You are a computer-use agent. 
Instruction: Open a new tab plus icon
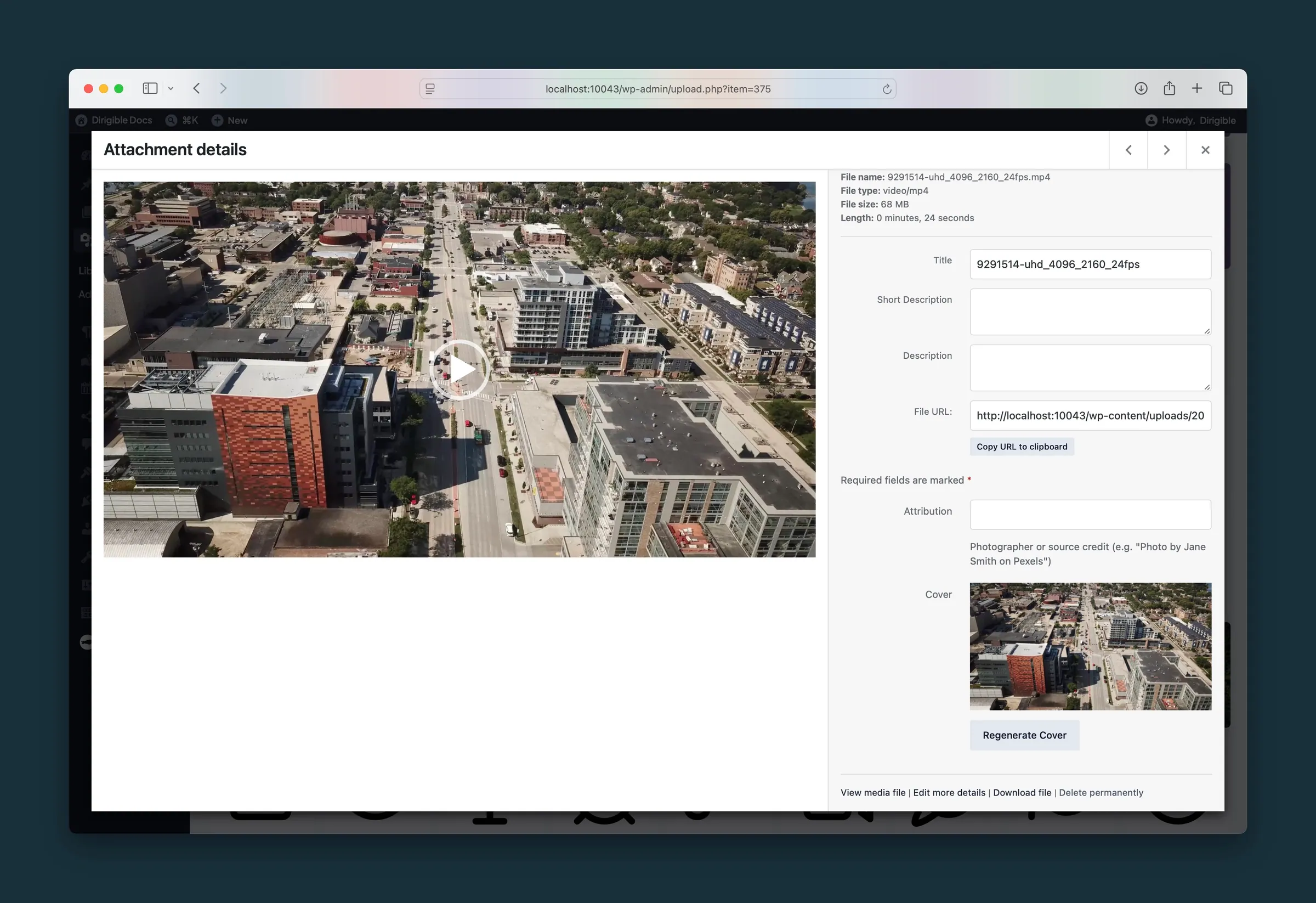pos(1196,88)
